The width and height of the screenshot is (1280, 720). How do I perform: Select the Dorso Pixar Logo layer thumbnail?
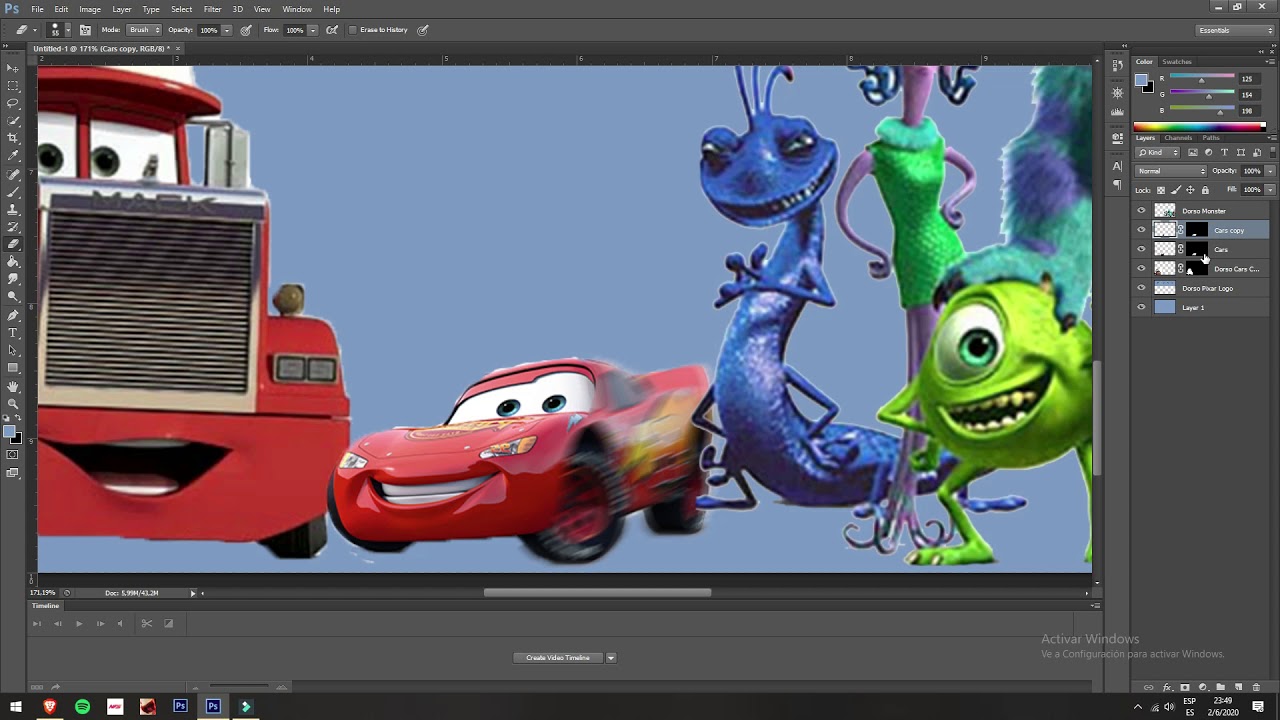1165,288
